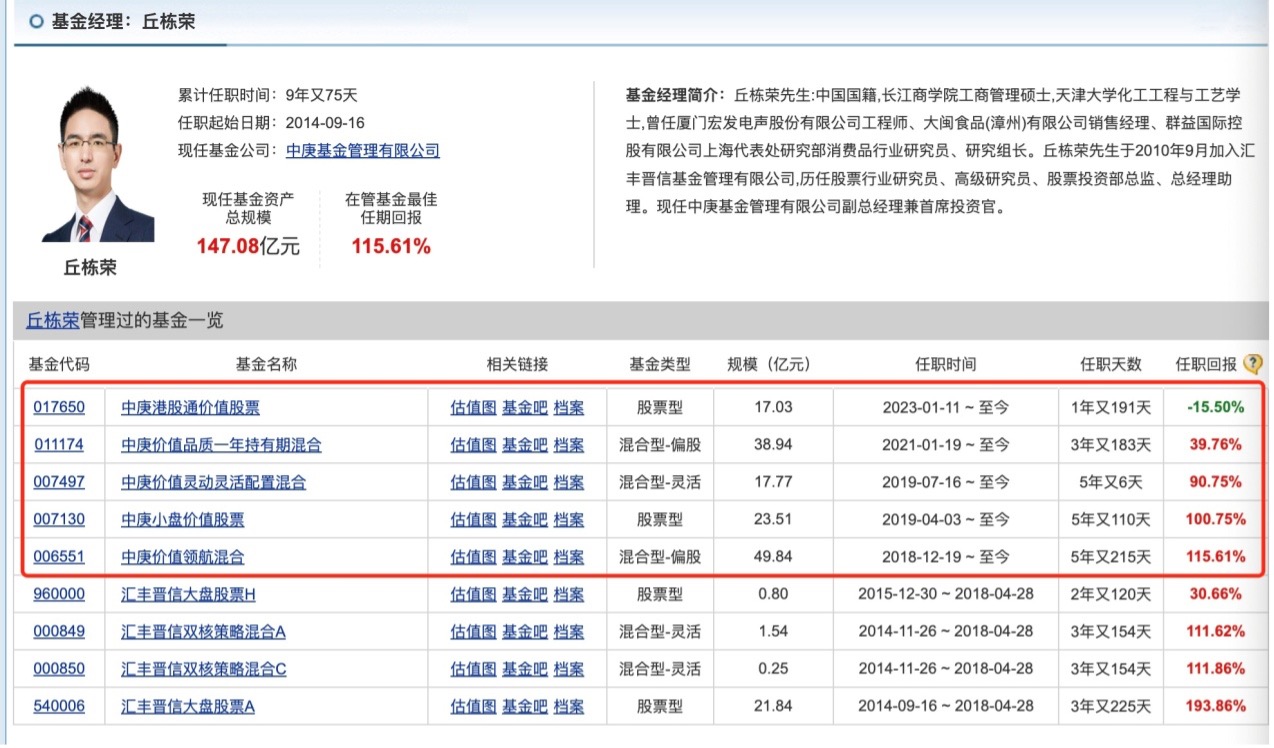Open 汇丰晋信大盘股票H fund page
Viewport: 1274px width, 748px height.
point(188,594)
